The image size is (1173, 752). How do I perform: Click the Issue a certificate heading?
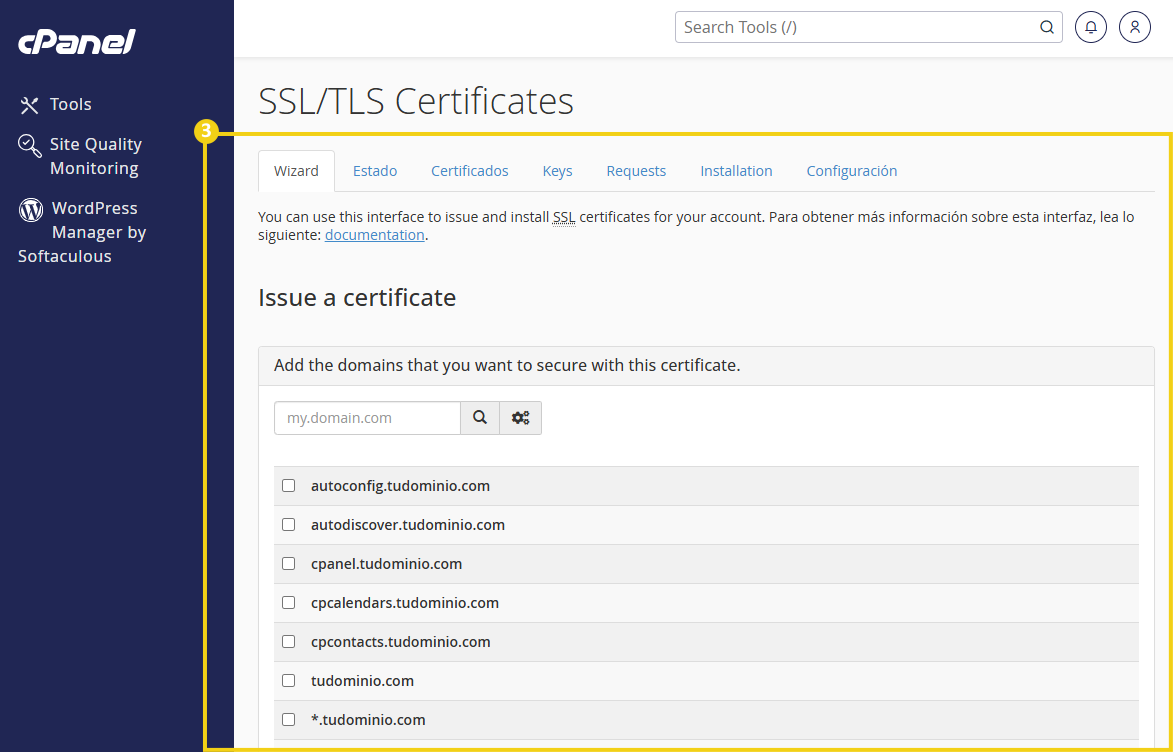pyautogui.click(x=357, y=297)
